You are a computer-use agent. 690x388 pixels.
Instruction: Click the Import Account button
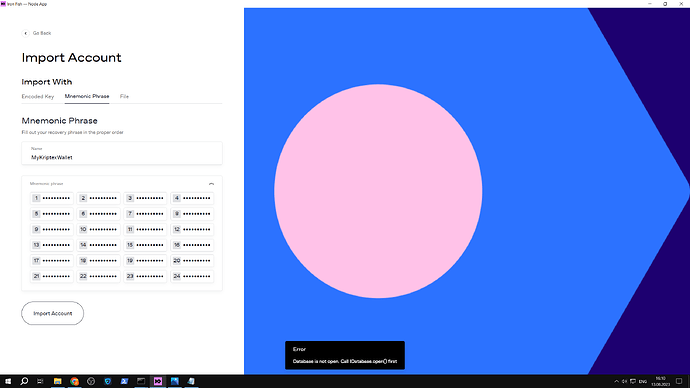[x=52, y=313]
